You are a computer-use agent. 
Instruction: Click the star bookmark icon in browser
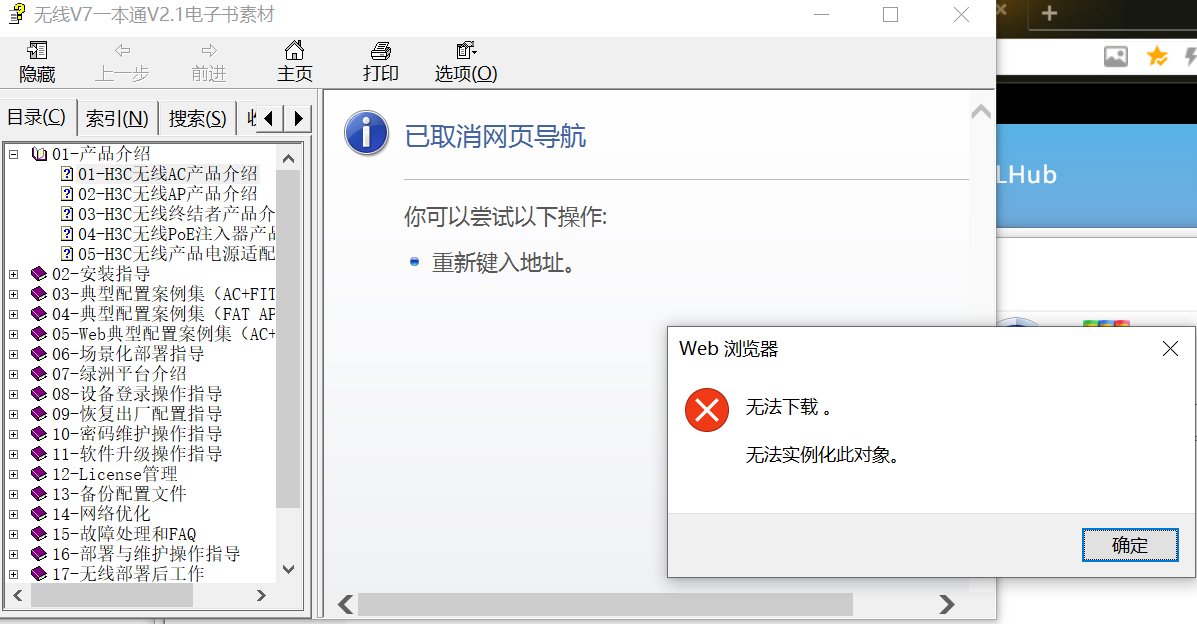point(1157,56)
